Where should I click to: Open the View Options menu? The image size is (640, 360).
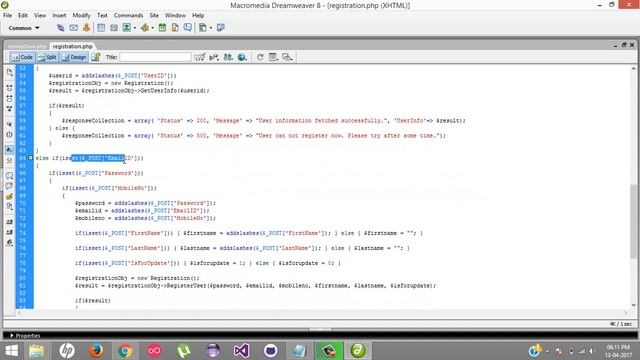click(x=273, y=57)
